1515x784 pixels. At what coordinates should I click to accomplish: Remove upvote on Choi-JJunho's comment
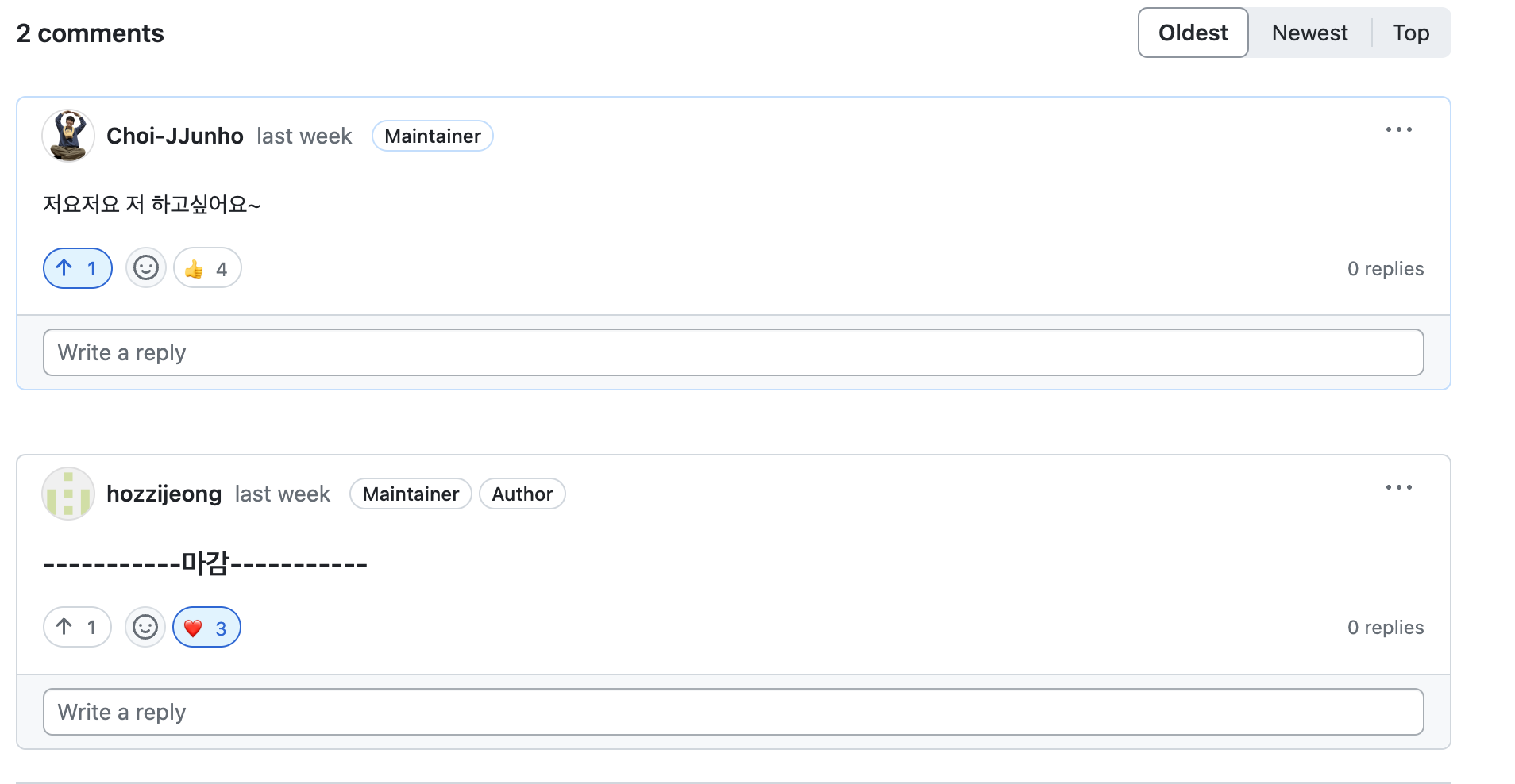pyautogui.click(x=77, y=268)
